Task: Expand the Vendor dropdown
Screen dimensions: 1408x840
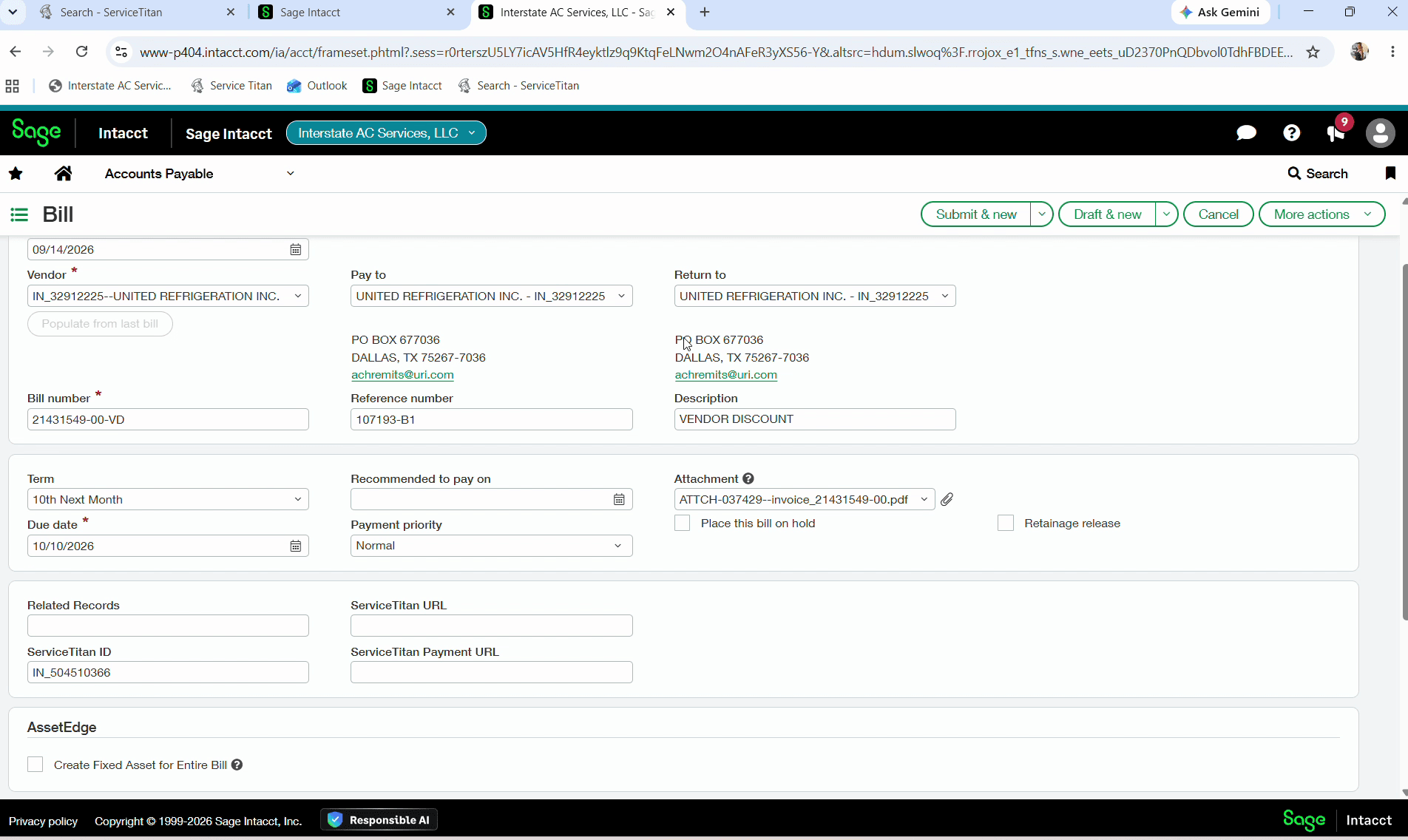Action: click(x=298, y=297)
